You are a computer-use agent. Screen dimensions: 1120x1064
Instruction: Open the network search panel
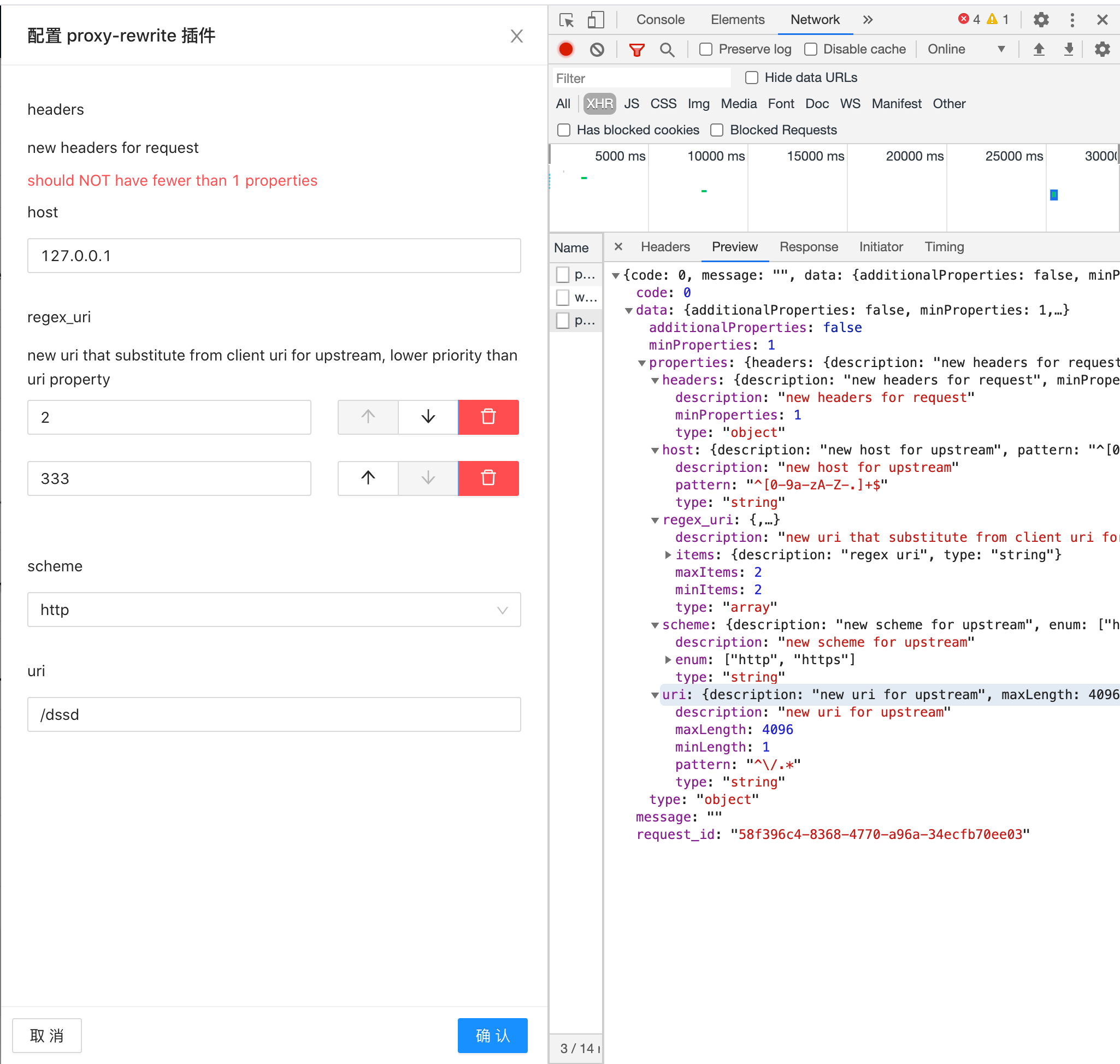[667, 49]
